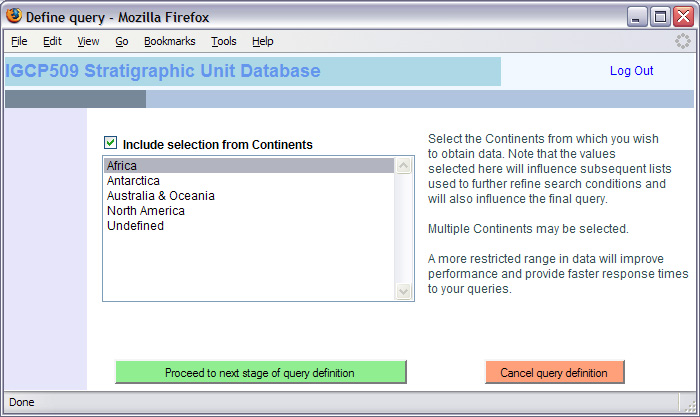
Task: Open the Edit menu
Action: pos(52,42)
